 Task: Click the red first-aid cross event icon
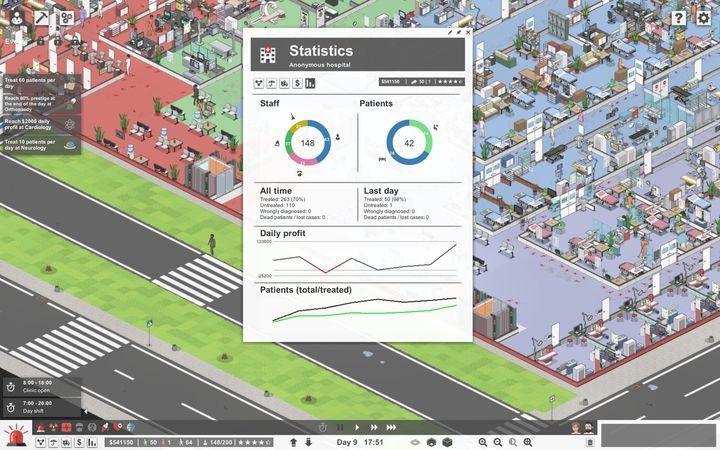tap(67, 428)
